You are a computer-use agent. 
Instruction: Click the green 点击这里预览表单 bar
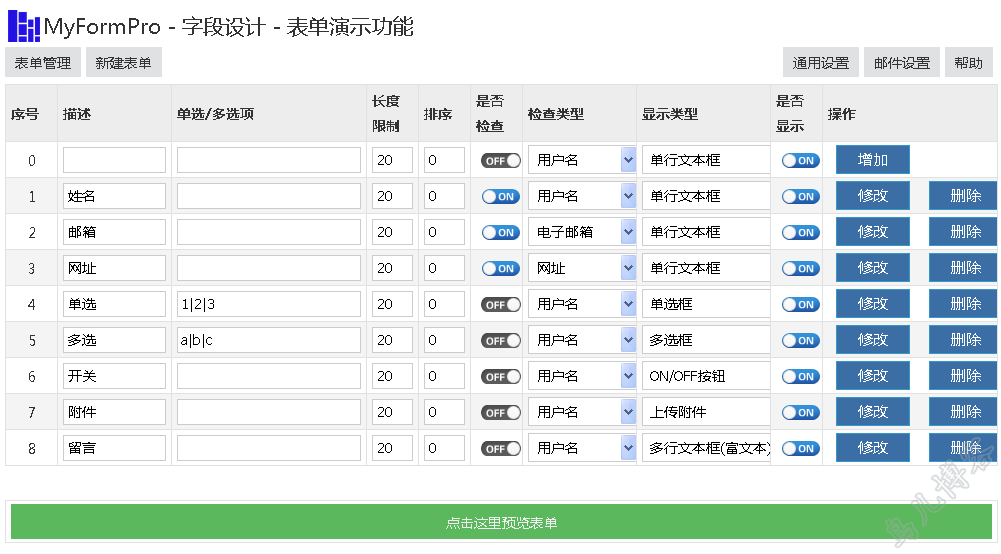tap(501, 523)
